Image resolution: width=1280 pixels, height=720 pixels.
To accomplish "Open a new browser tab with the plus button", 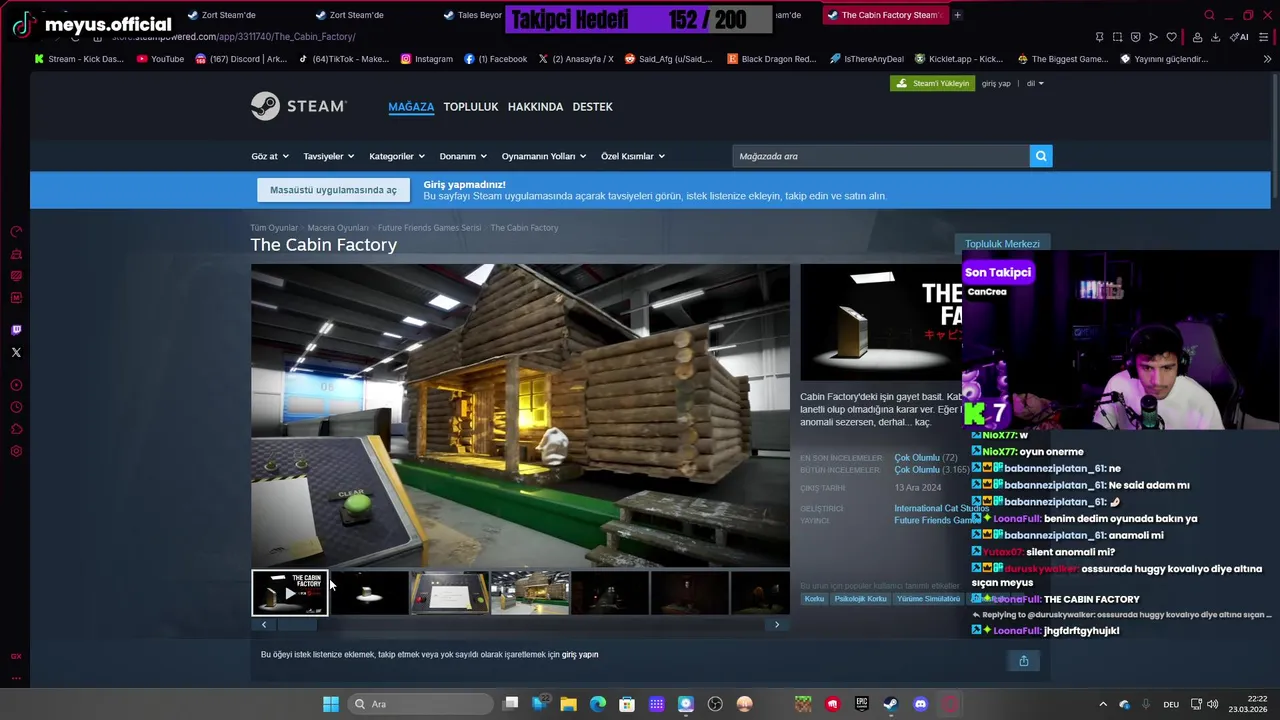I will coord(957,15).
